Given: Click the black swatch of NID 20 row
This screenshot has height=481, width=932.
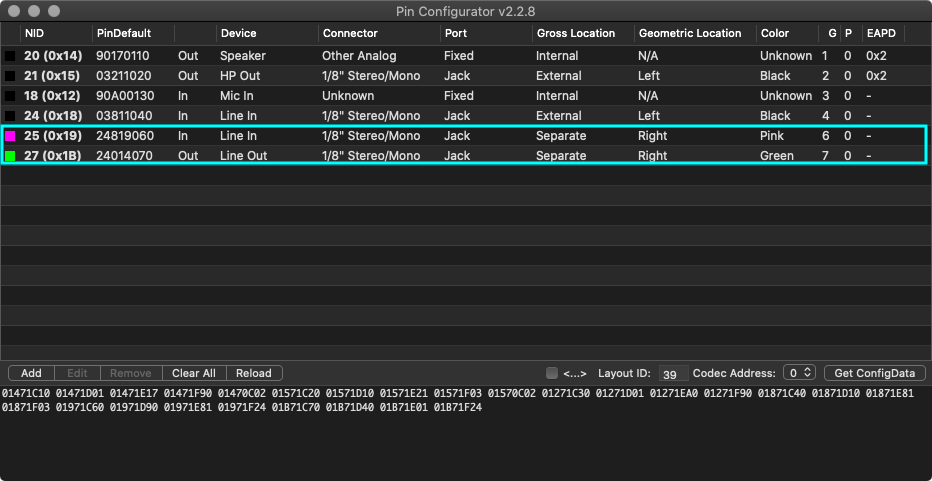Looking at the screenshot, I should point(10,56).
